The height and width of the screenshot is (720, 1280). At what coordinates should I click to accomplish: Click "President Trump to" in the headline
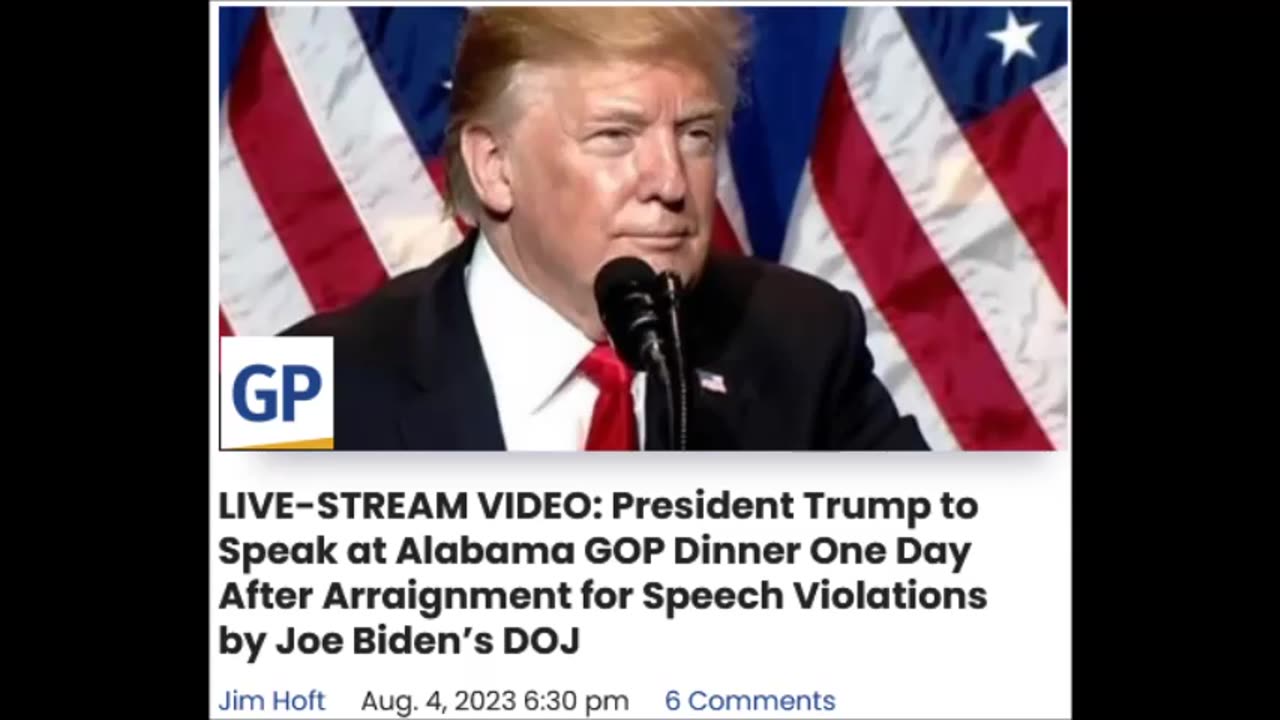click(794, 506)
